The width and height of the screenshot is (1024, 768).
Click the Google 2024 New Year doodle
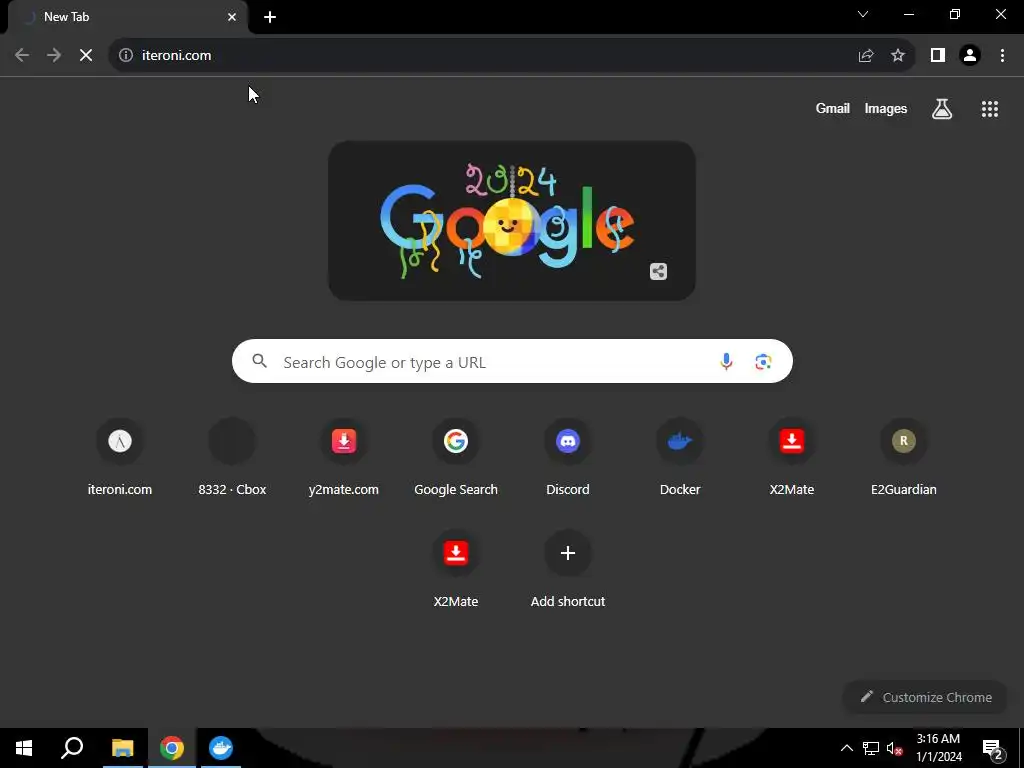point(511,221)
